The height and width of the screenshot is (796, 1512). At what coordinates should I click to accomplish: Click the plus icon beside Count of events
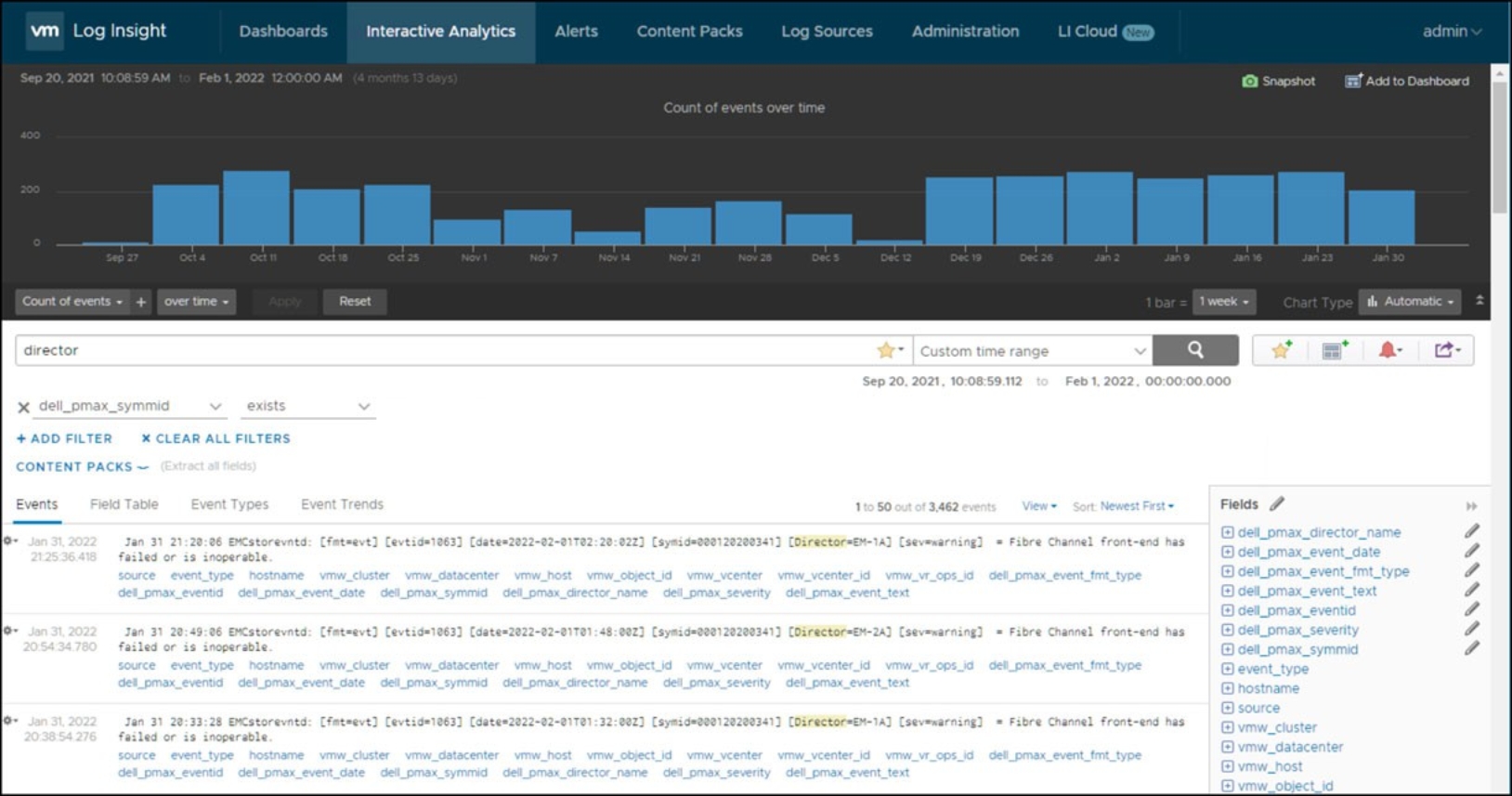tap(141, 302)
